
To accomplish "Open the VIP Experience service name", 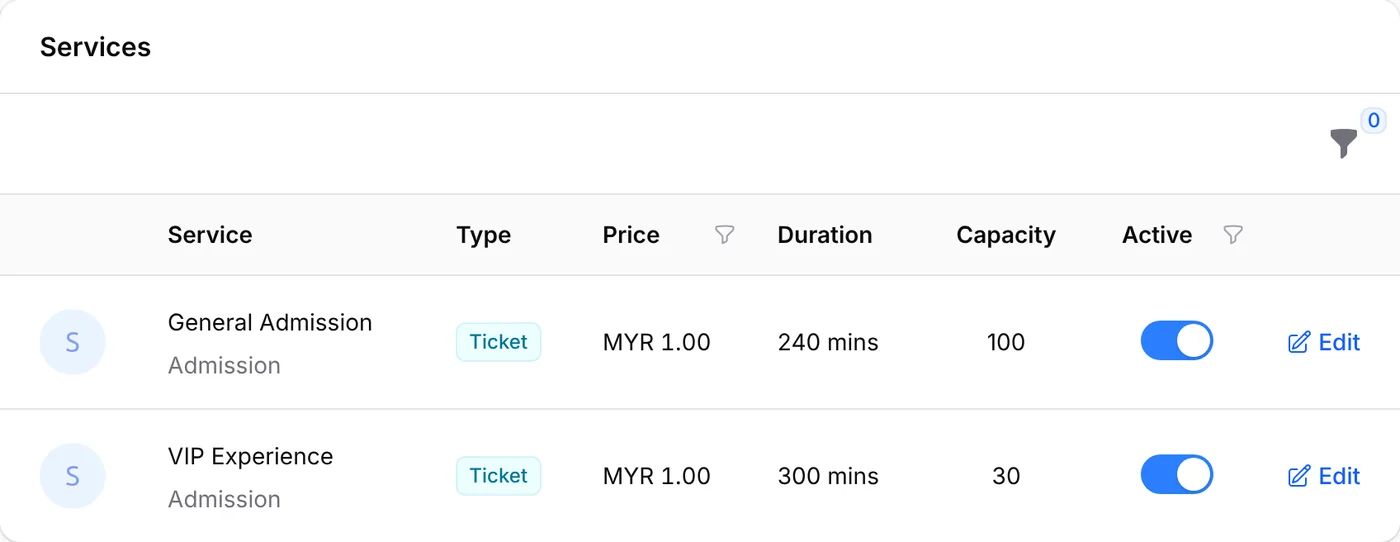I will [251, 457].
